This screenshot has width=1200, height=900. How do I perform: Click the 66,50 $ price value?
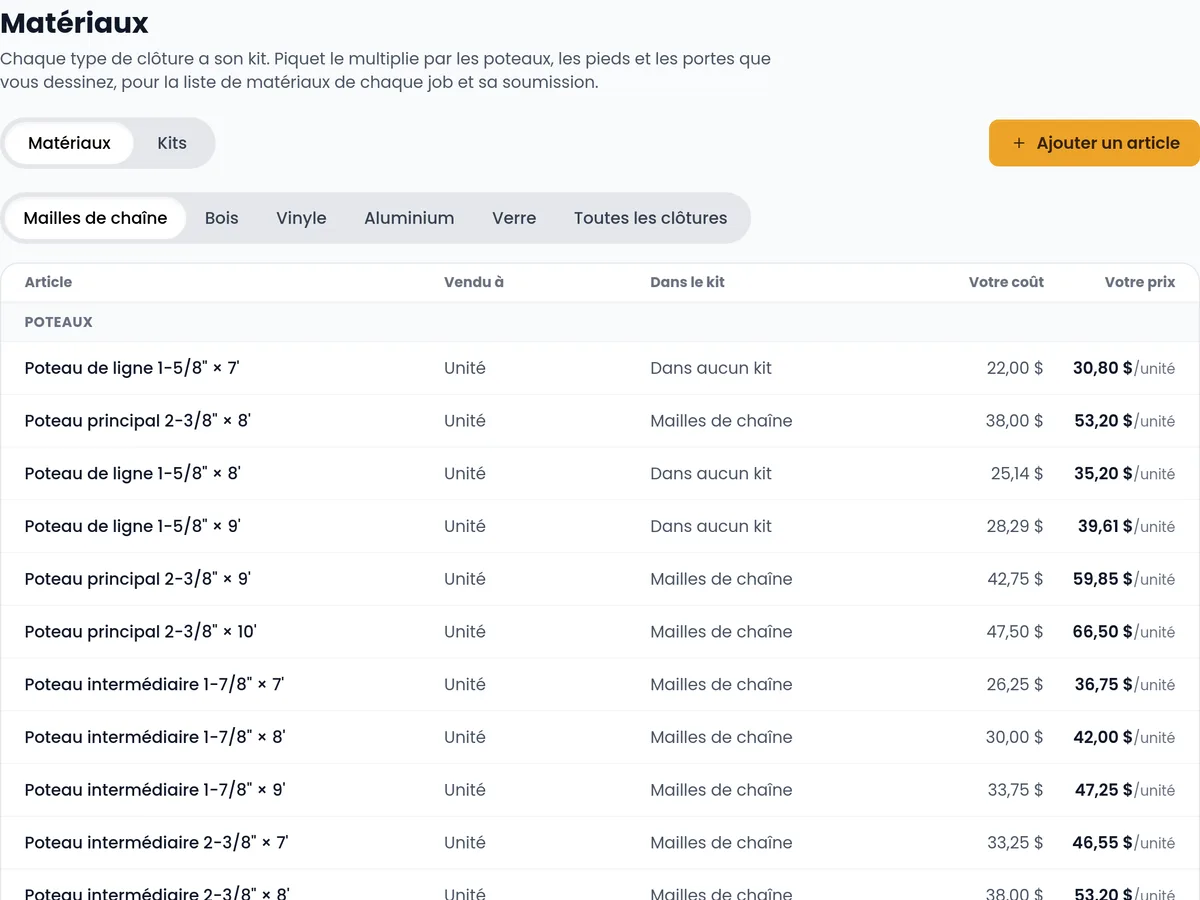(1103, 632)
